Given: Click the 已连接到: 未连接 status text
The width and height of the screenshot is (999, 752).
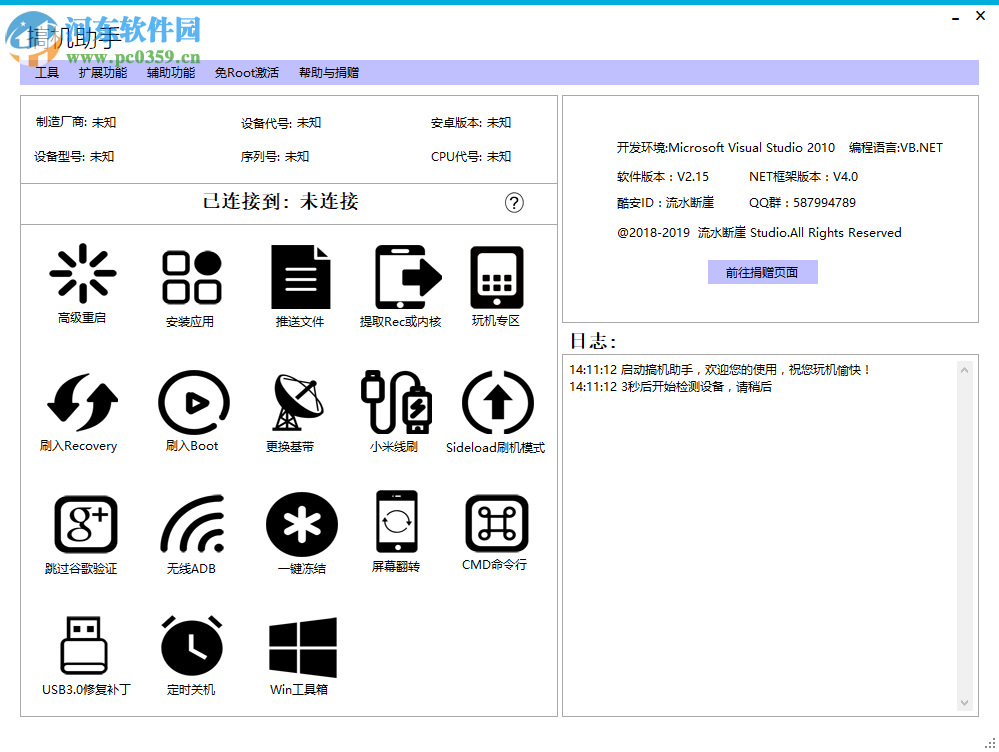Looking at the screenshot, I should (x=280, y=201).
